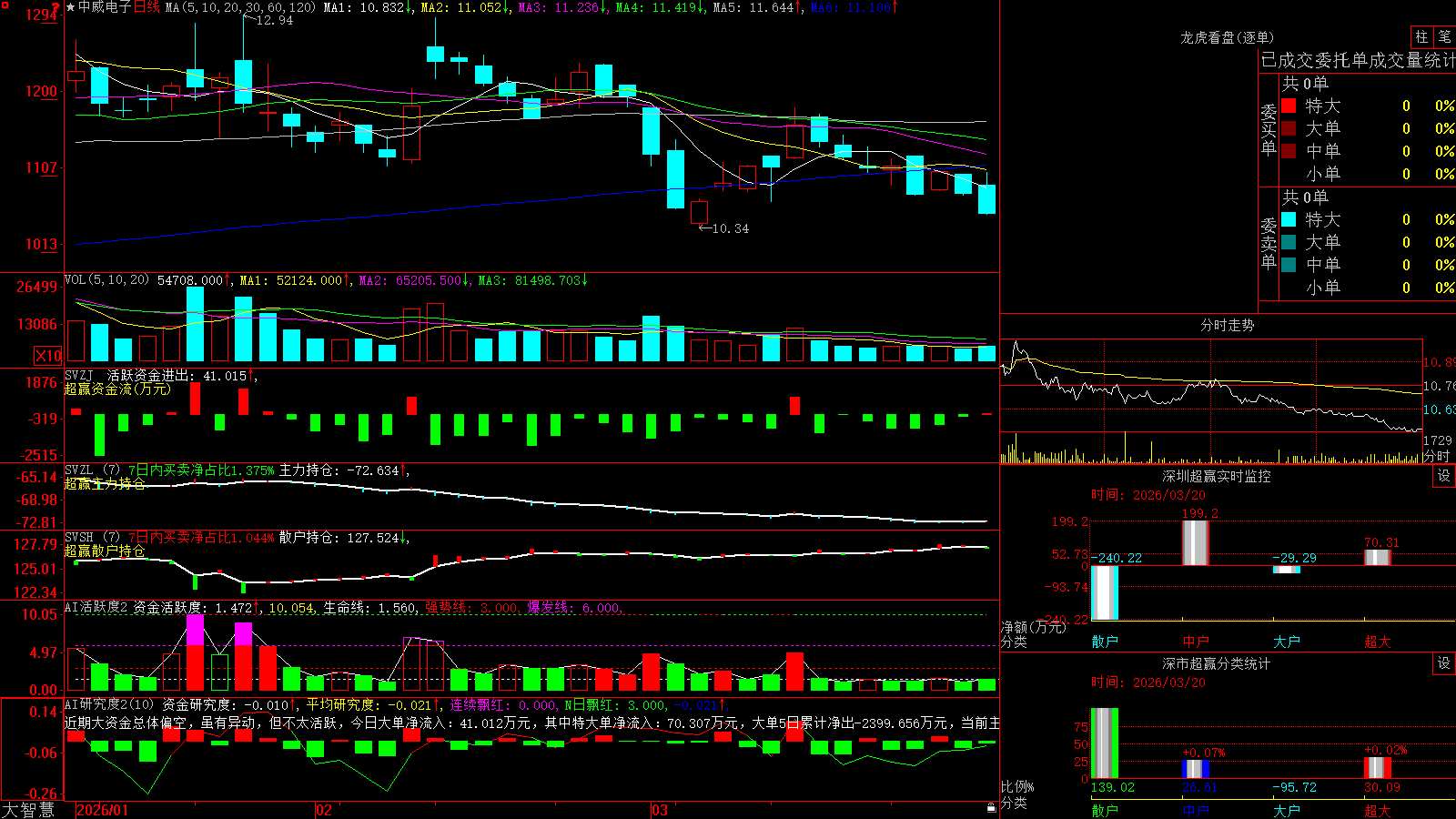Click the AI研究度2(10) indicator label

click(x=109, y=704)
